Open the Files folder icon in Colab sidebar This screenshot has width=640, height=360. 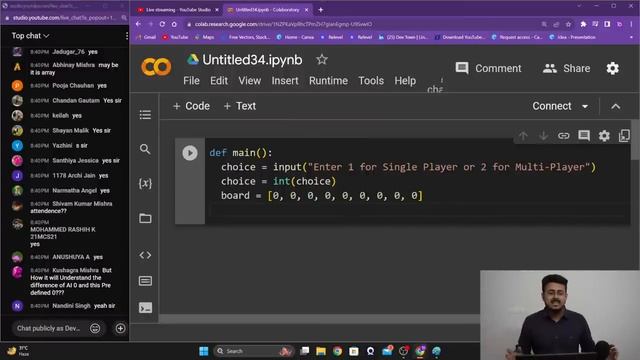pos(145,218)
